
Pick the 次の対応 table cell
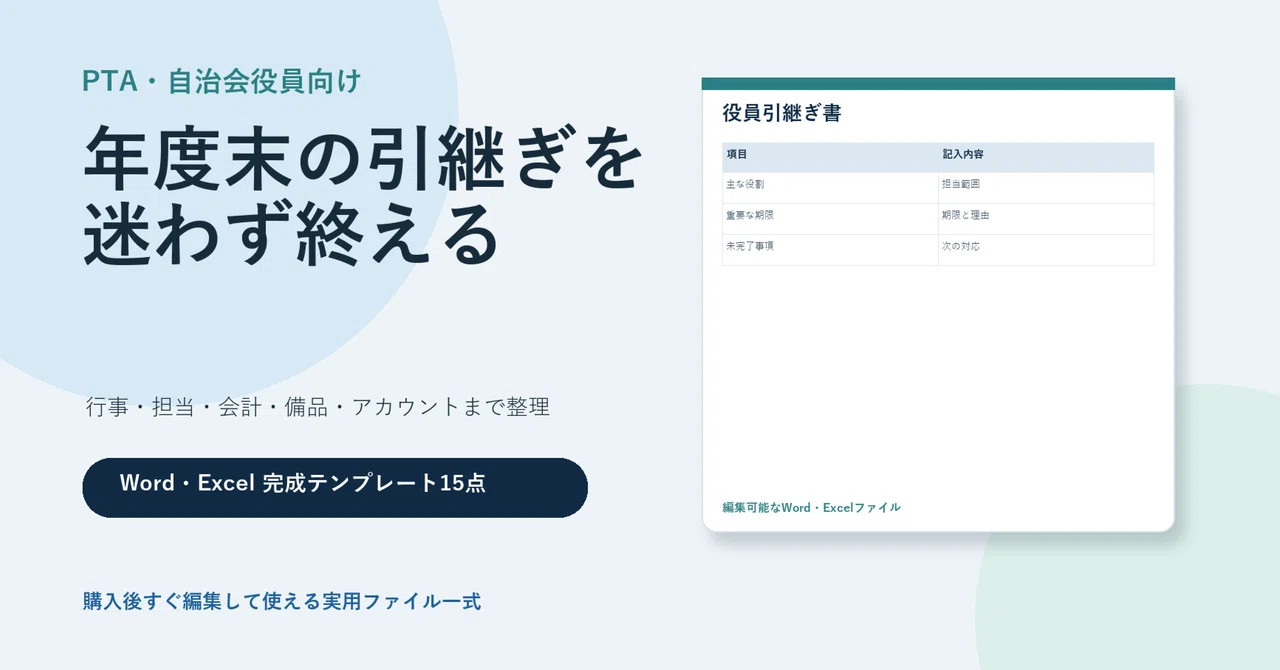1046,250
